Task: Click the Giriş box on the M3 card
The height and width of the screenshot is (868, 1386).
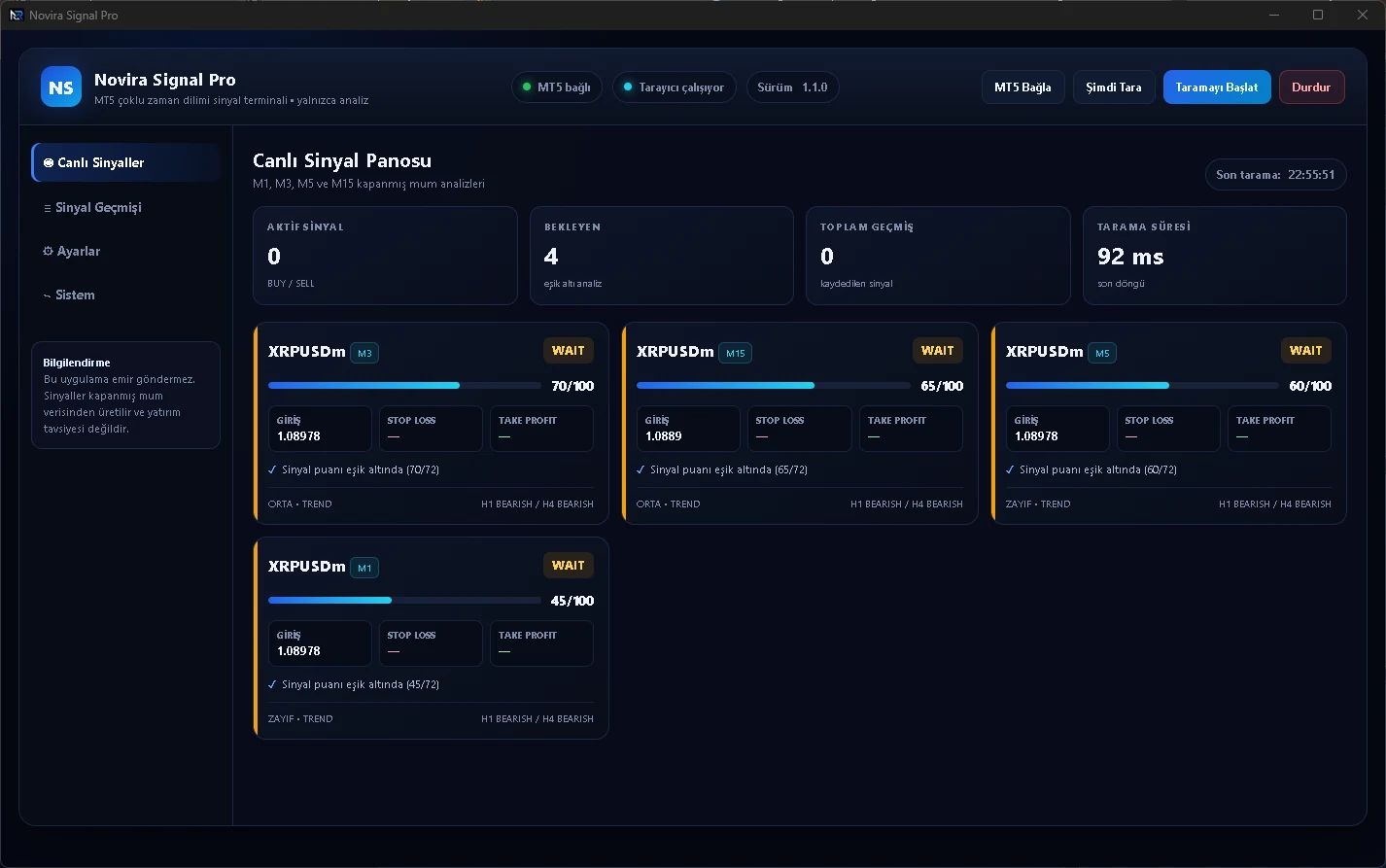Action: 320,429
